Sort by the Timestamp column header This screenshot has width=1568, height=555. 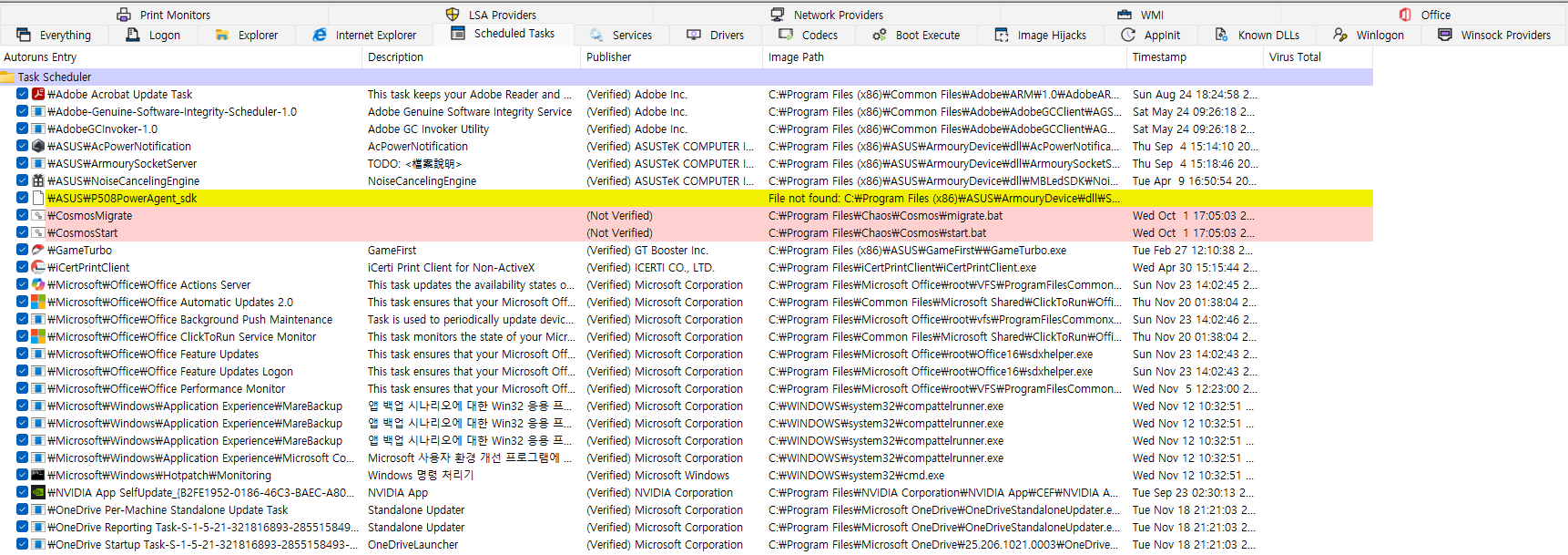coord(1195,57)
